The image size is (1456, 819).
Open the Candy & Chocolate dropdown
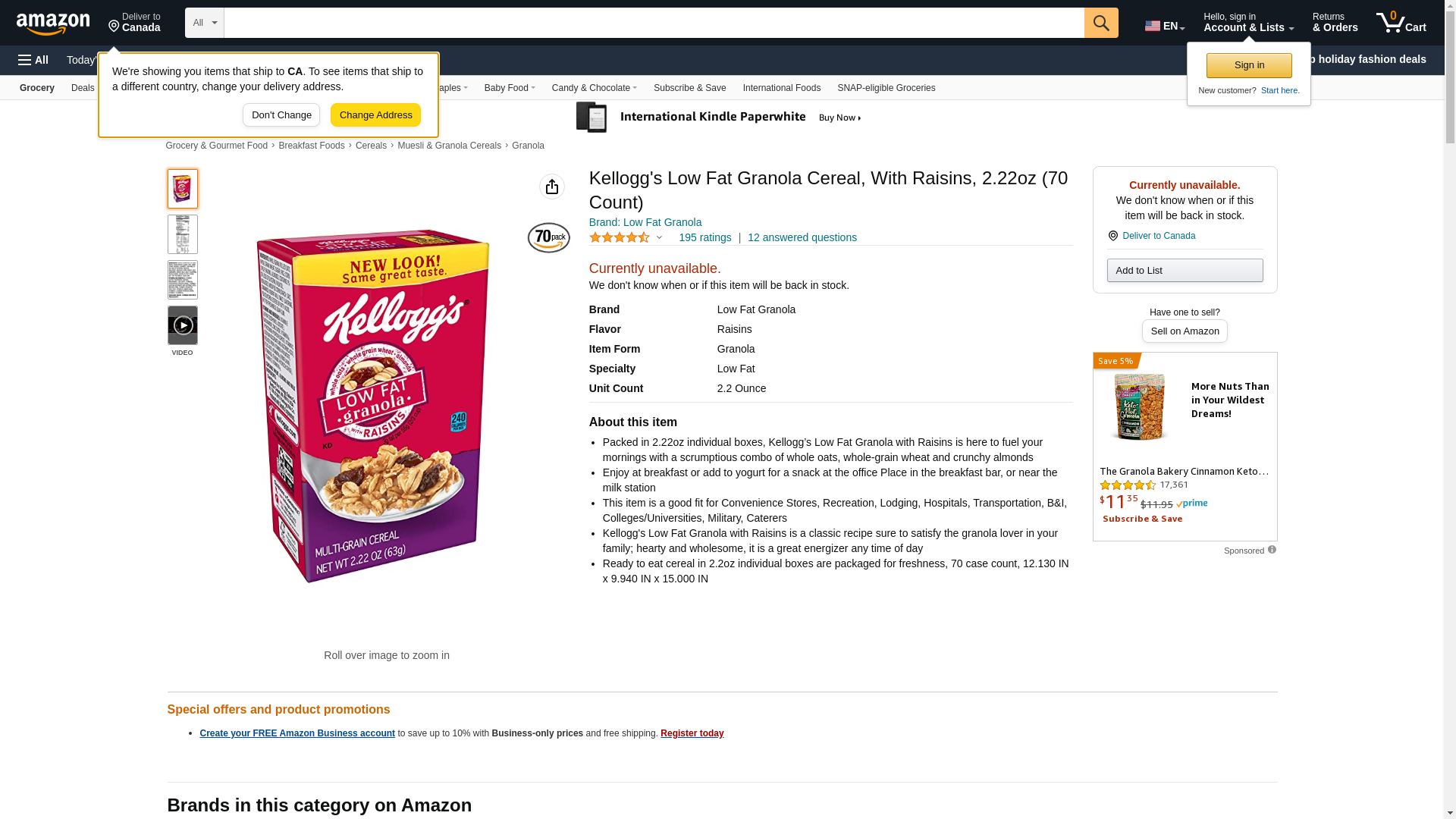[x=594, y=88]
